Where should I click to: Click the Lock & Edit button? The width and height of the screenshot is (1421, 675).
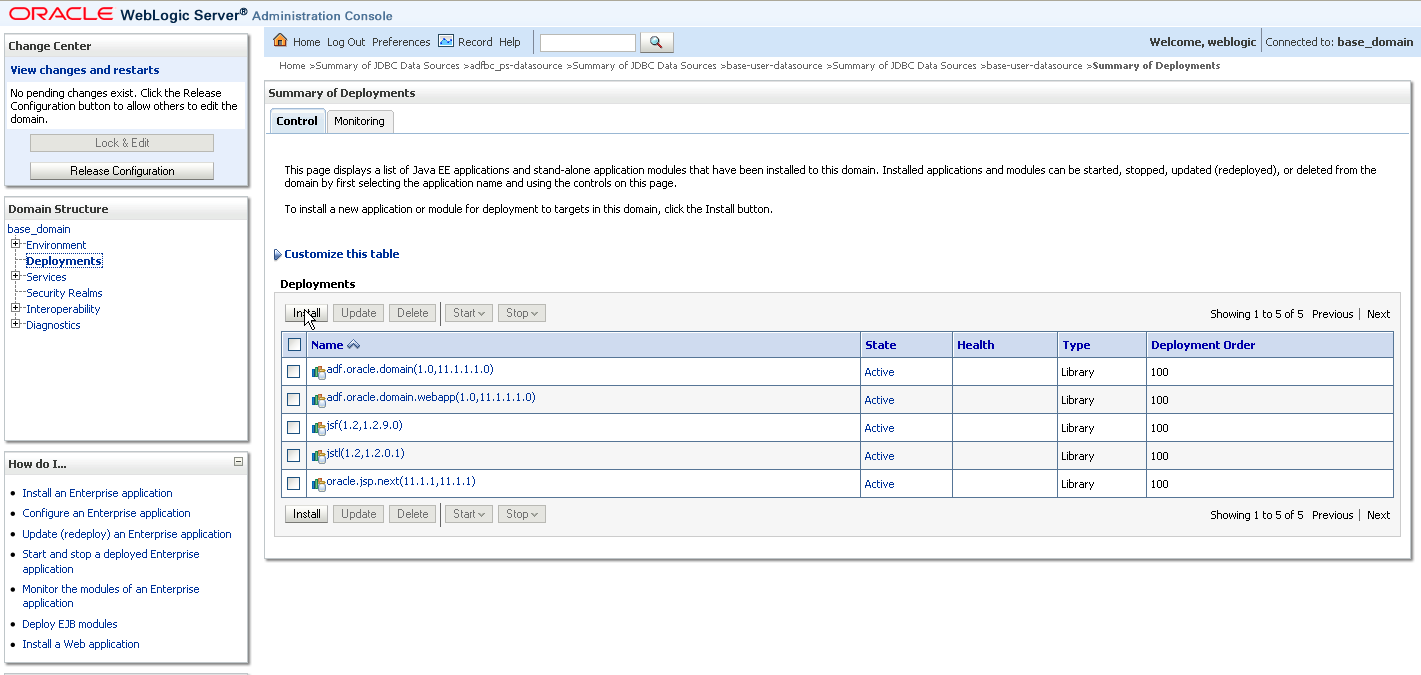point(122,143)
